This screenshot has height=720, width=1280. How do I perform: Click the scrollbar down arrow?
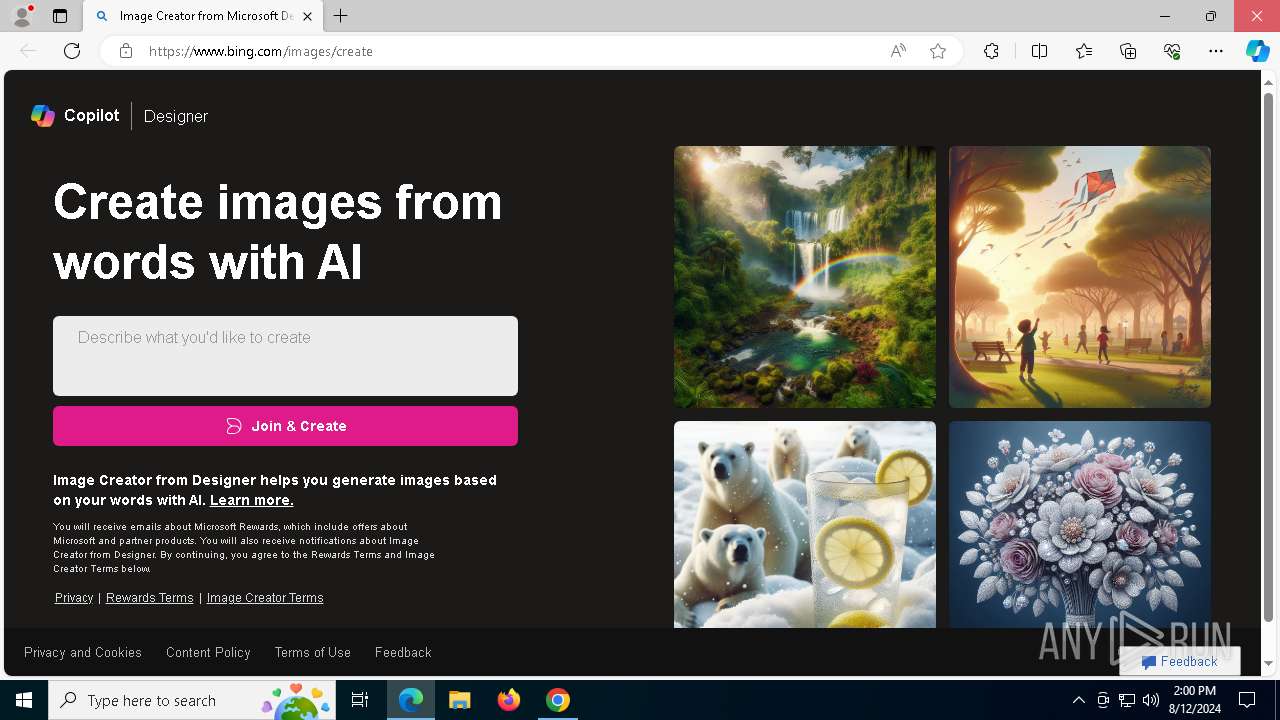coord(1270,663)
